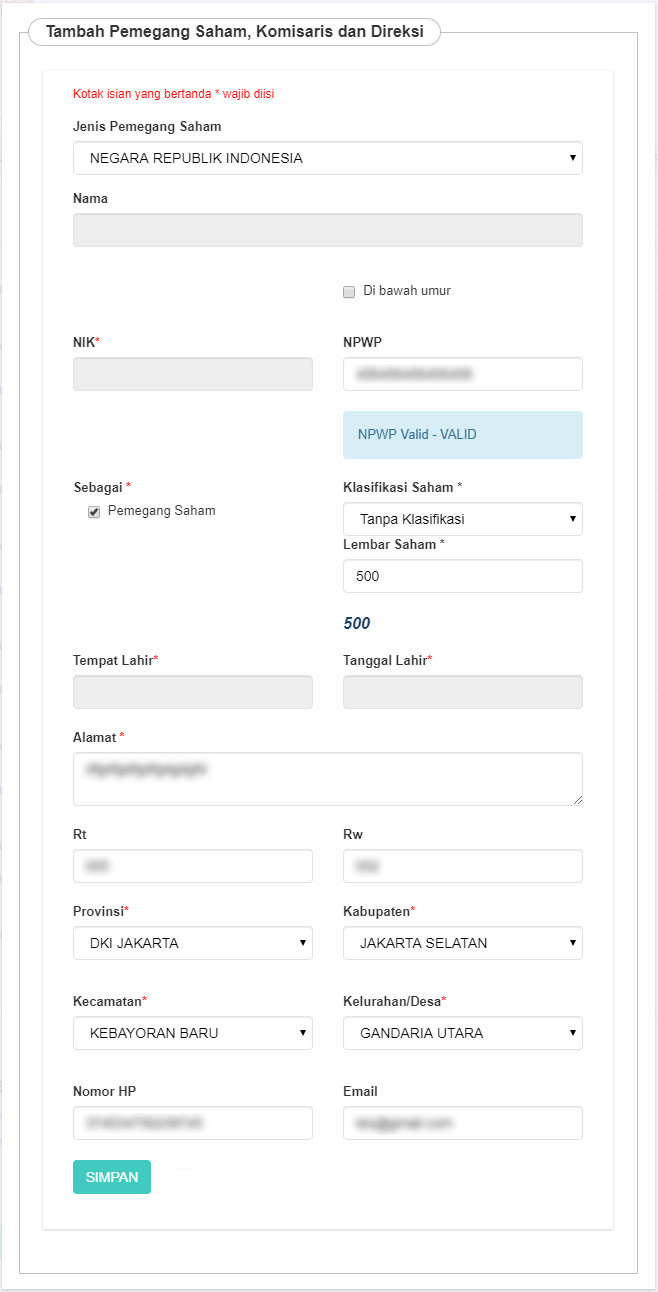Open the Kabupaten dropdown
This screenshot has width=658, height=1292.
click(x=462, y=943)
